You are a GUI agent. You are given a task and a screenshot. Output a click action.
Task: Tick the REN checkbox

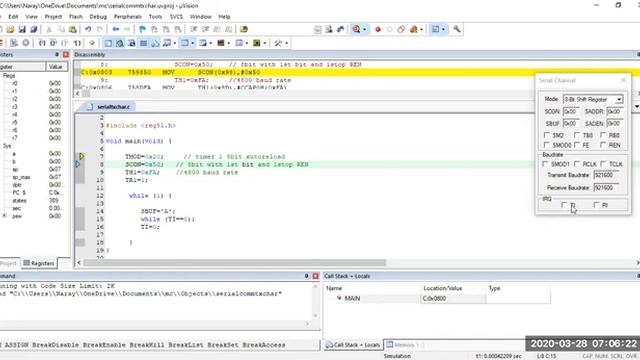point(603,145)
